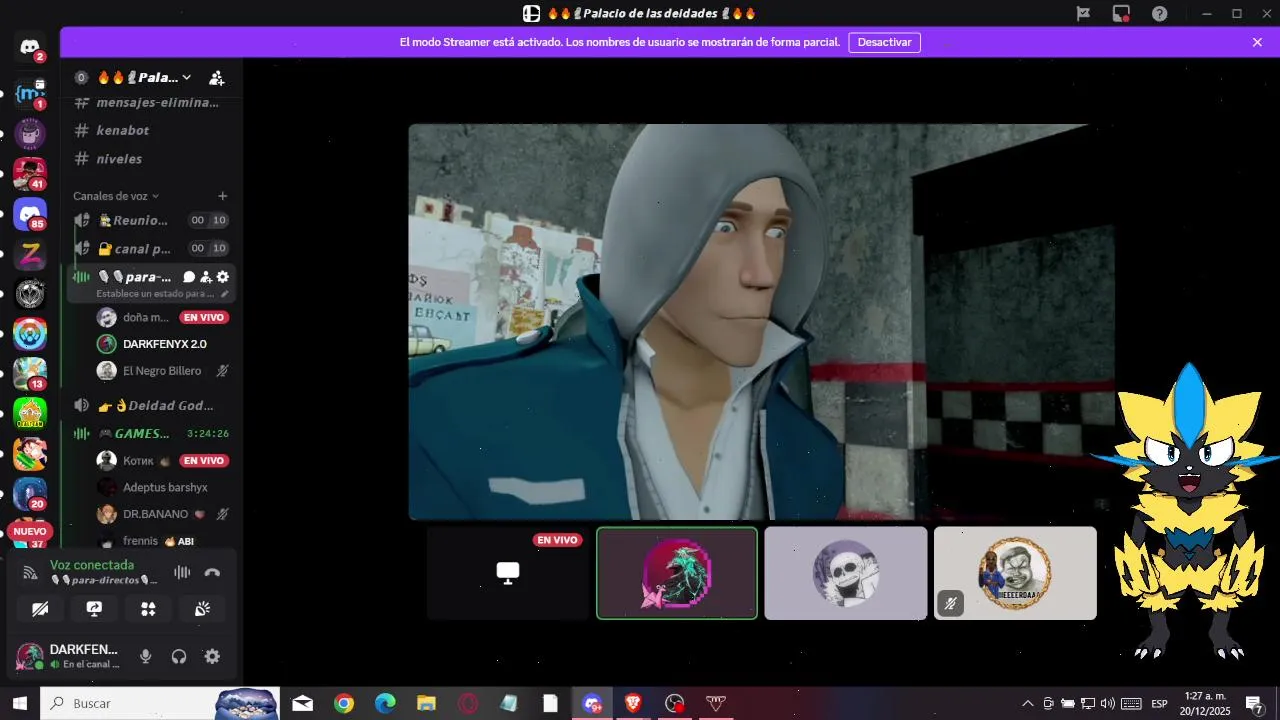Image resolution: width=1280 pixels, height=720 pixels.
Task: Open Brave browser from taskbar
Action: (633, 704)
